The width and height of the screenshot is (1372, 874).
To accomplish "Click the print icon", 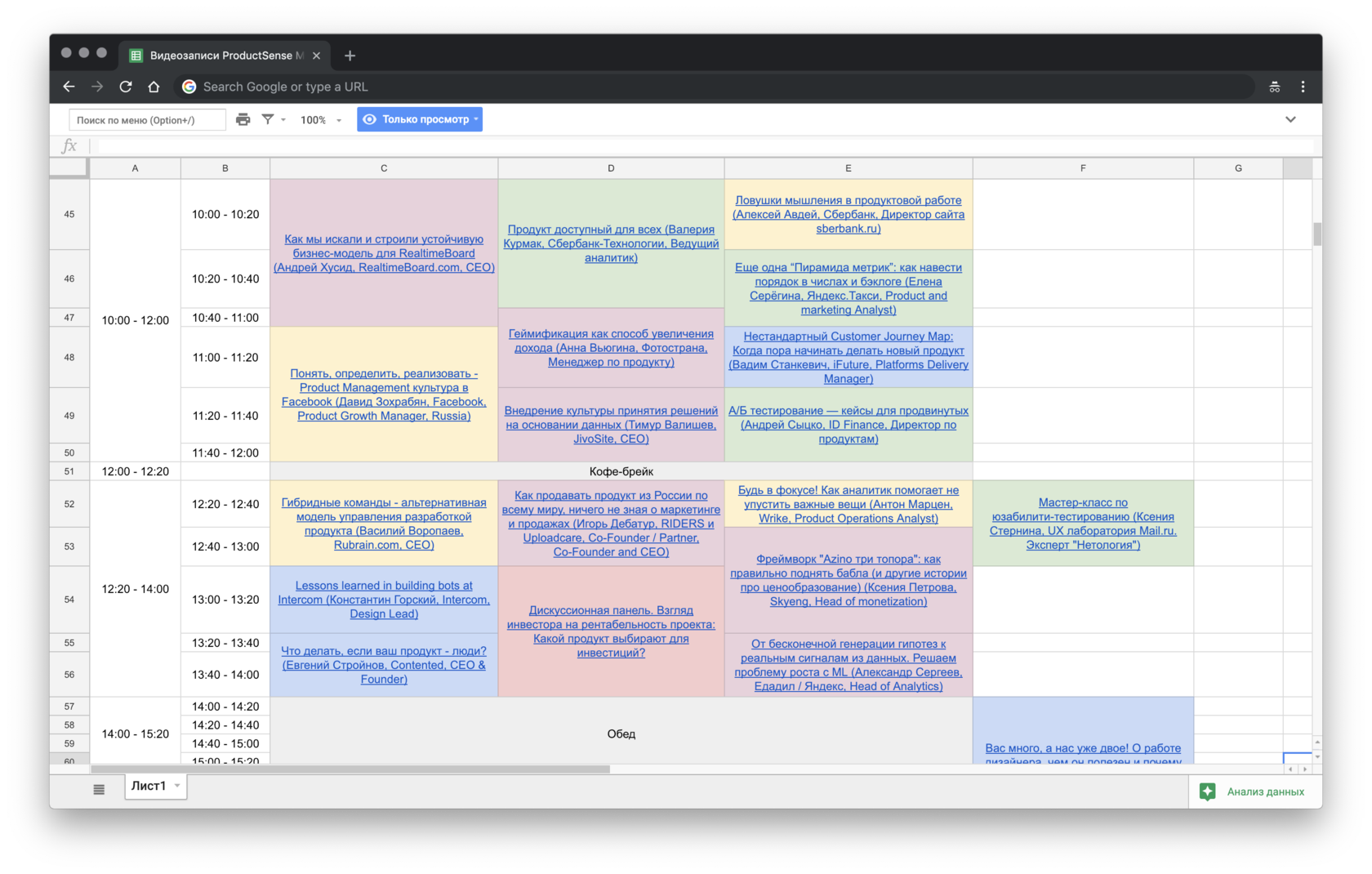I will point(243,119).
